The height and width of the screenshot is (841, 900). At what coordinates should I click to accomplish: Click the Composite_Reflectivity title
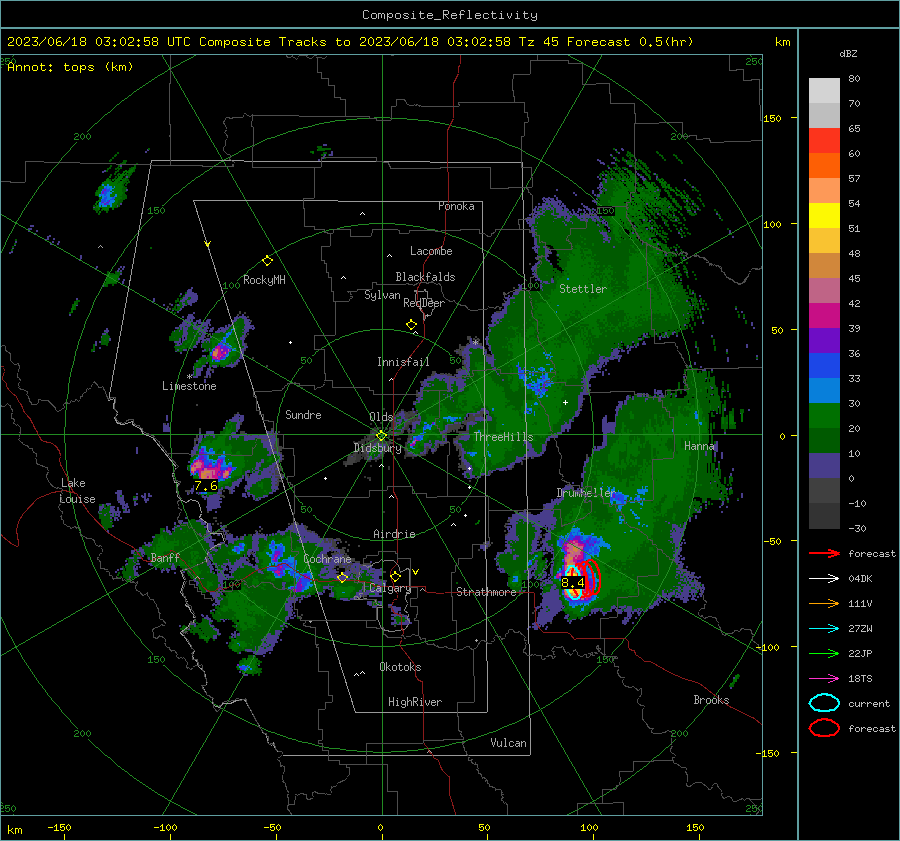(449, 15)
